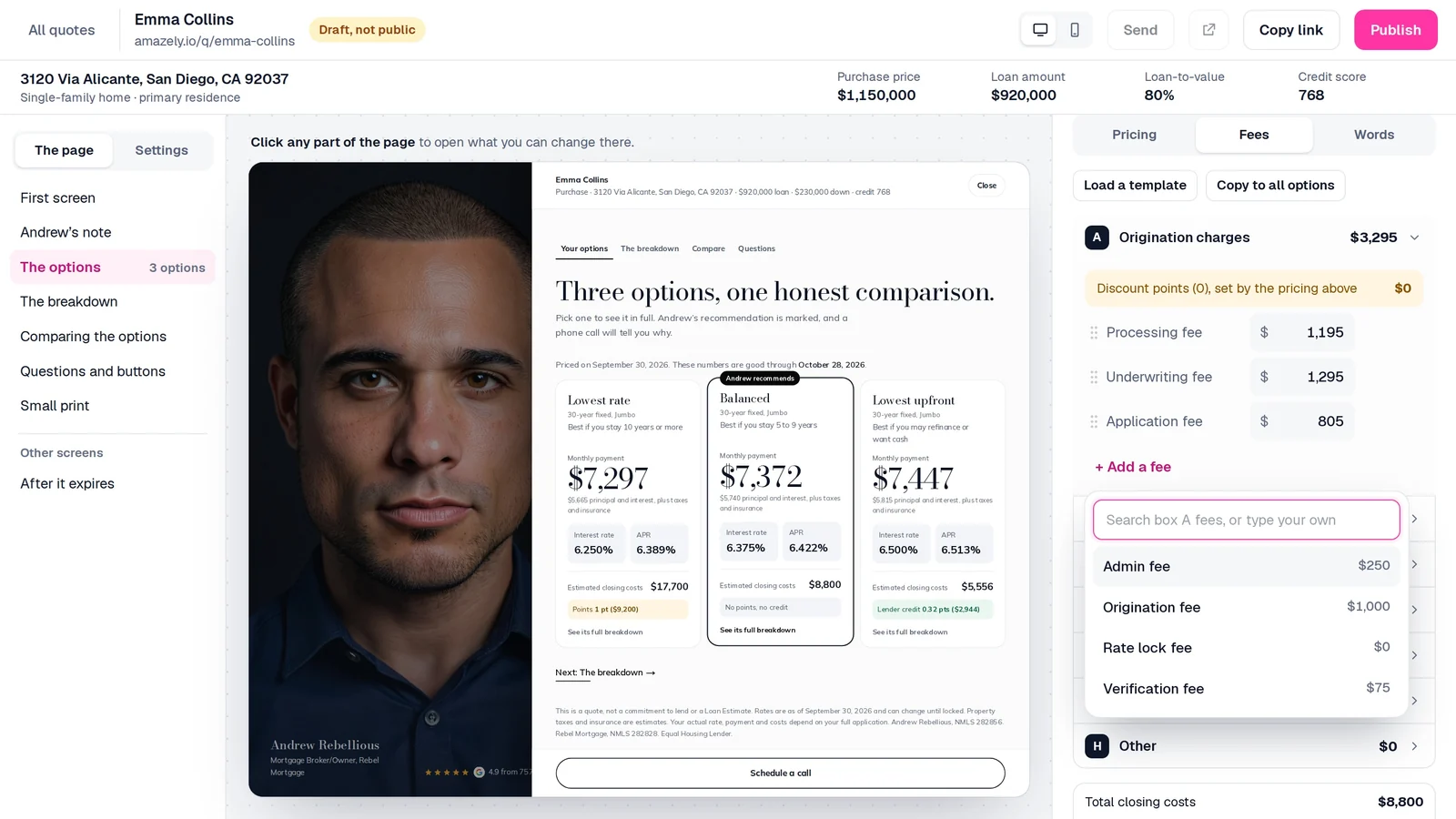Open The breakdown in the sidebar
The image size is (1456, 819).
(x=113, y=301)
